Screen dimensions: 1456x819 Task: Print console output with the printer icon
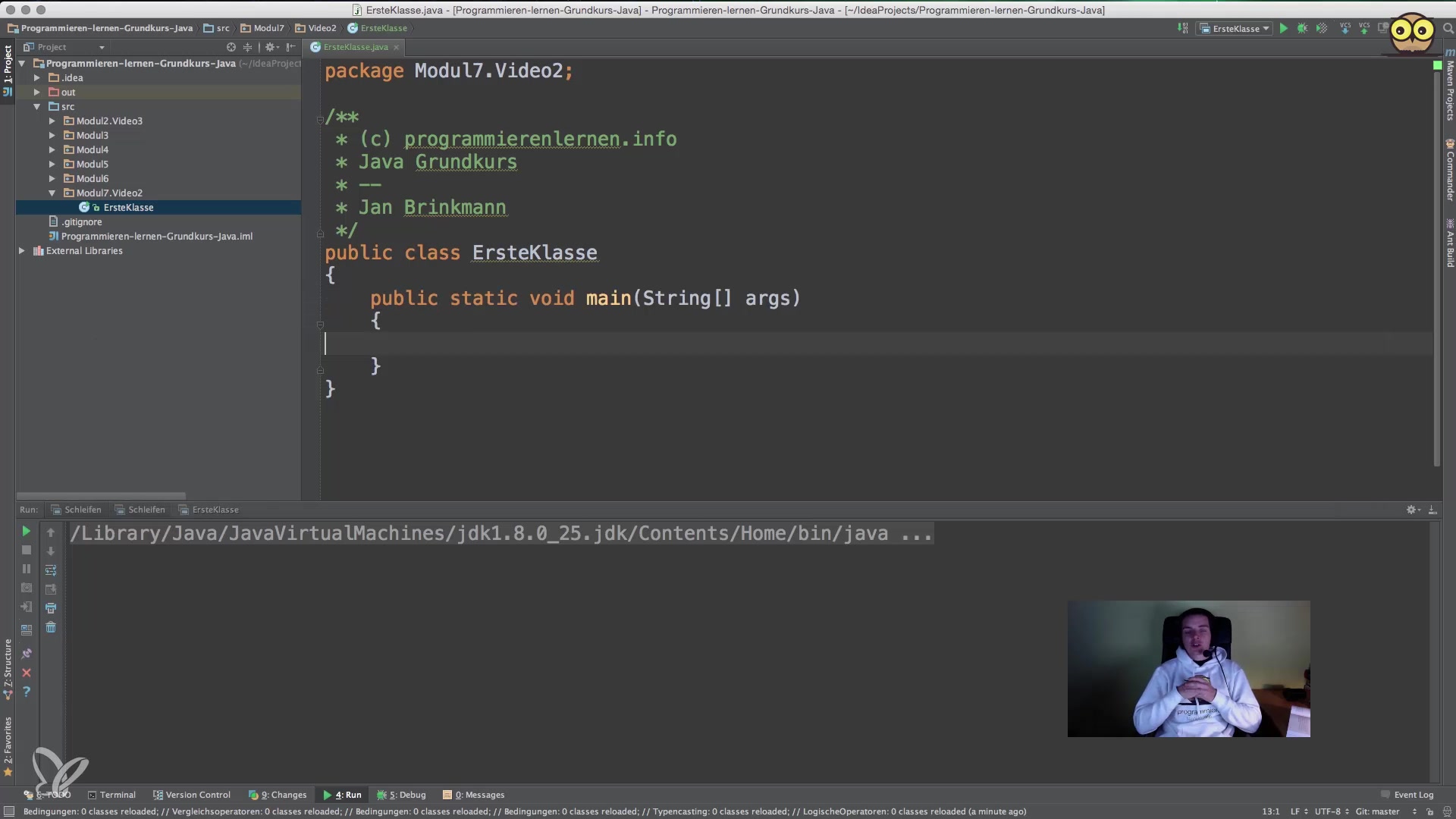click(x=51, y=608)
